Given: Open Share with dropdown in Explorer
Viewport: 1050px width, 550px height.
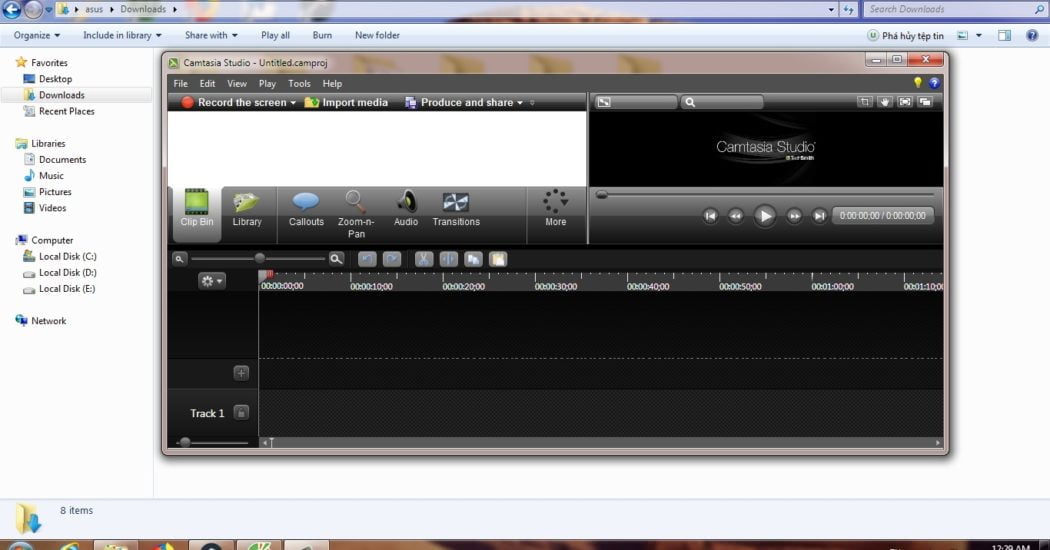Looking at the screenshot, I should pyautogui.click(x=211, y=35).
